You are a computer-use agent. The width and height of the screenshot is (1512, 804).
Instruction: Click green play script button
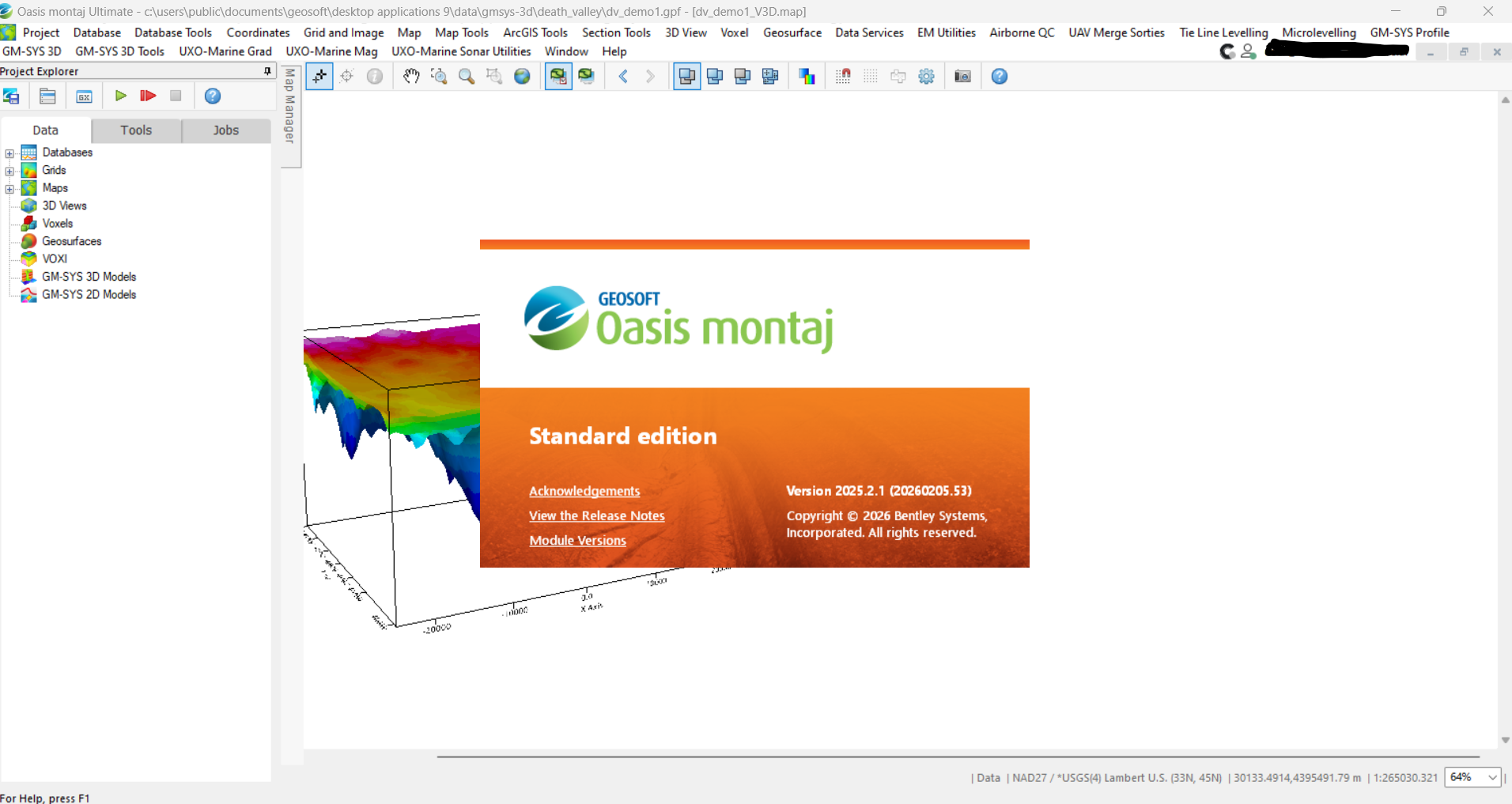(120, 96)
